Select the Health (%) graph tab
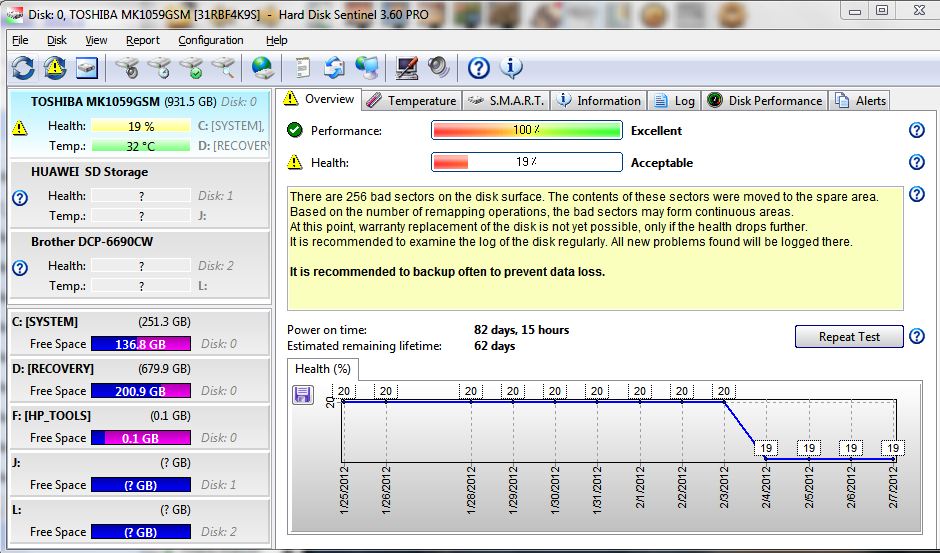 point(323,369)
